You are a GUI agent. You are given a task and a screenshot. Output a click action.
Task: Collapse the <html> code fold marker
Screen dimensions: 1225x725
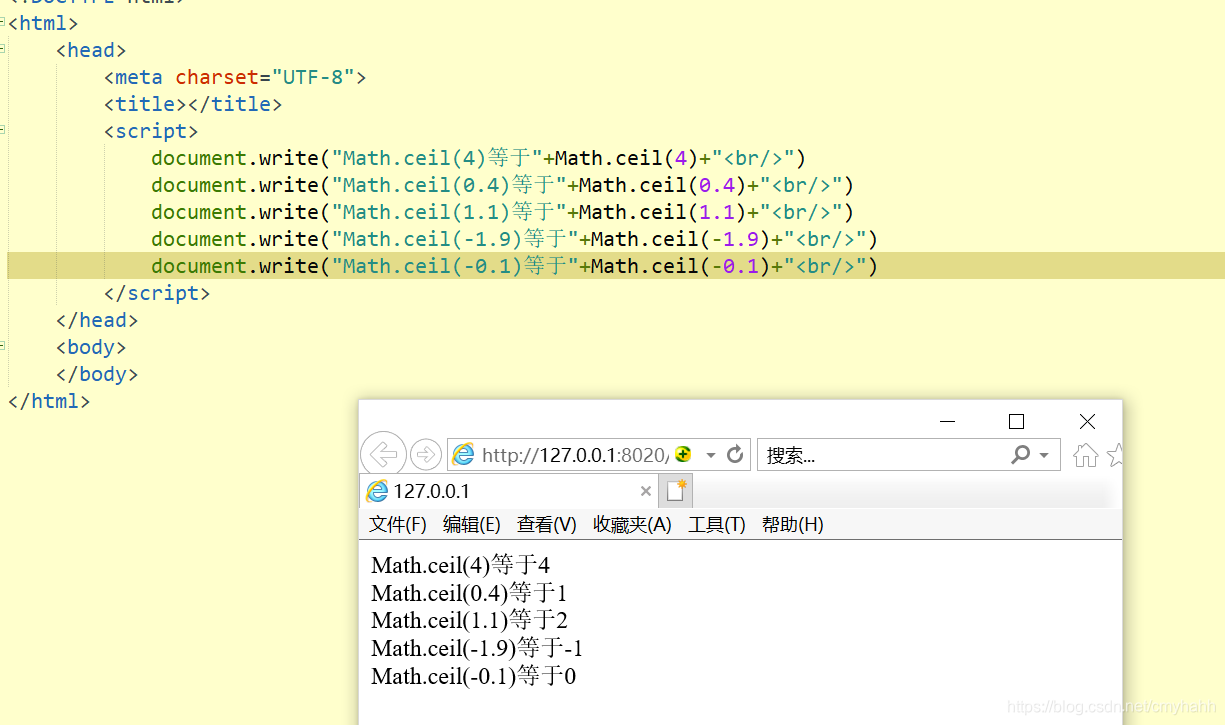coord(2,21)
